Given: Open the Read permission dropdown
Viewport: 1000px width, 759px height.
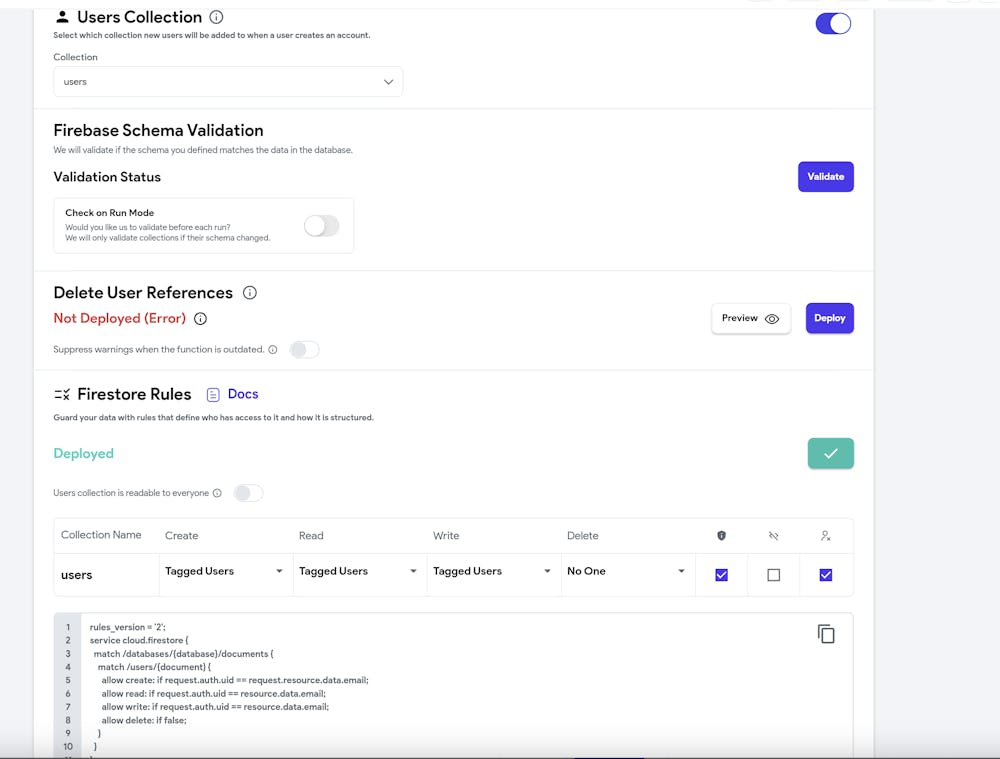Looking at the screenshot, I should [358, 572].
